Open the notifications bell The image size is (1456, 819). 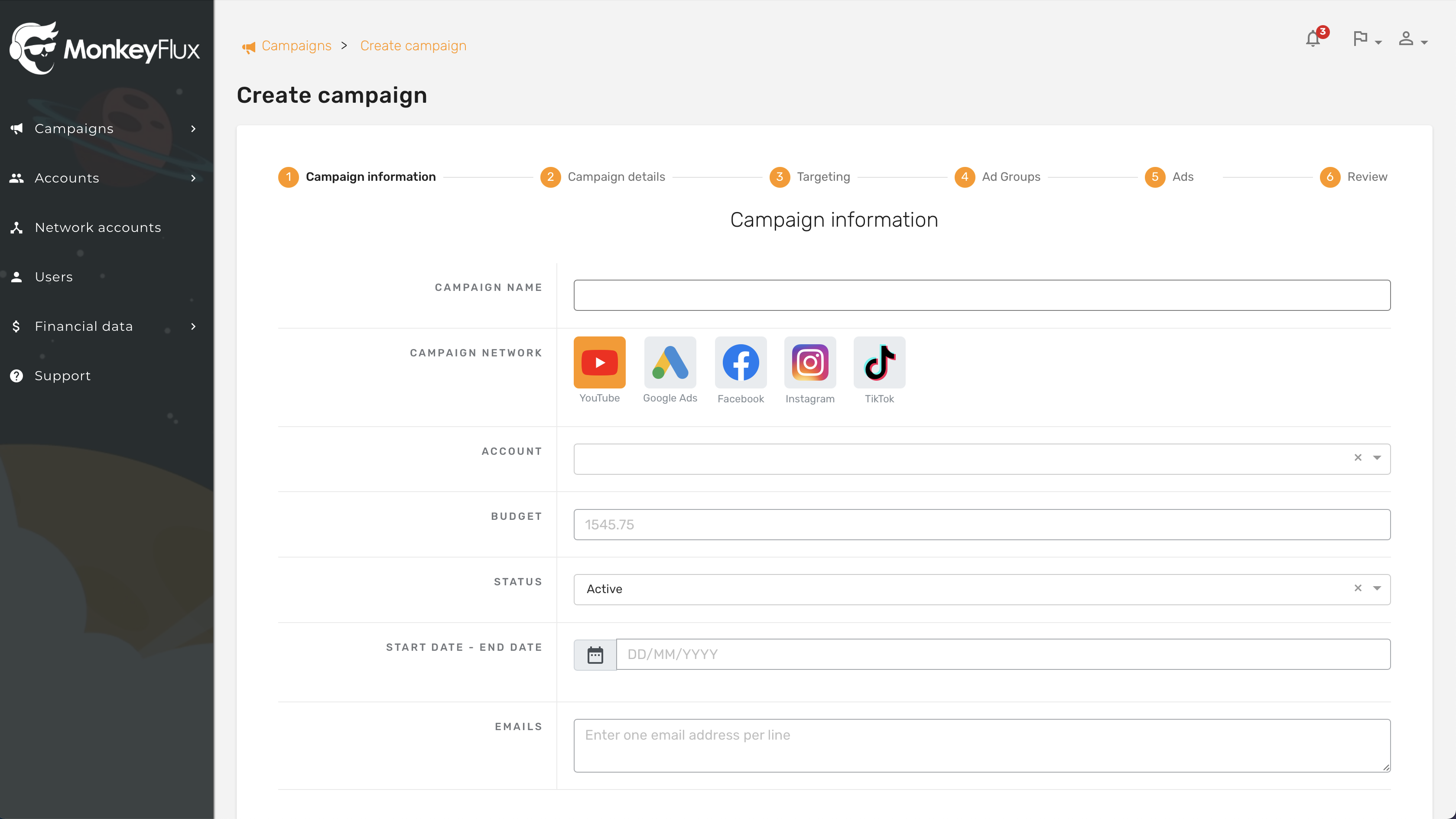[1313, 39]
